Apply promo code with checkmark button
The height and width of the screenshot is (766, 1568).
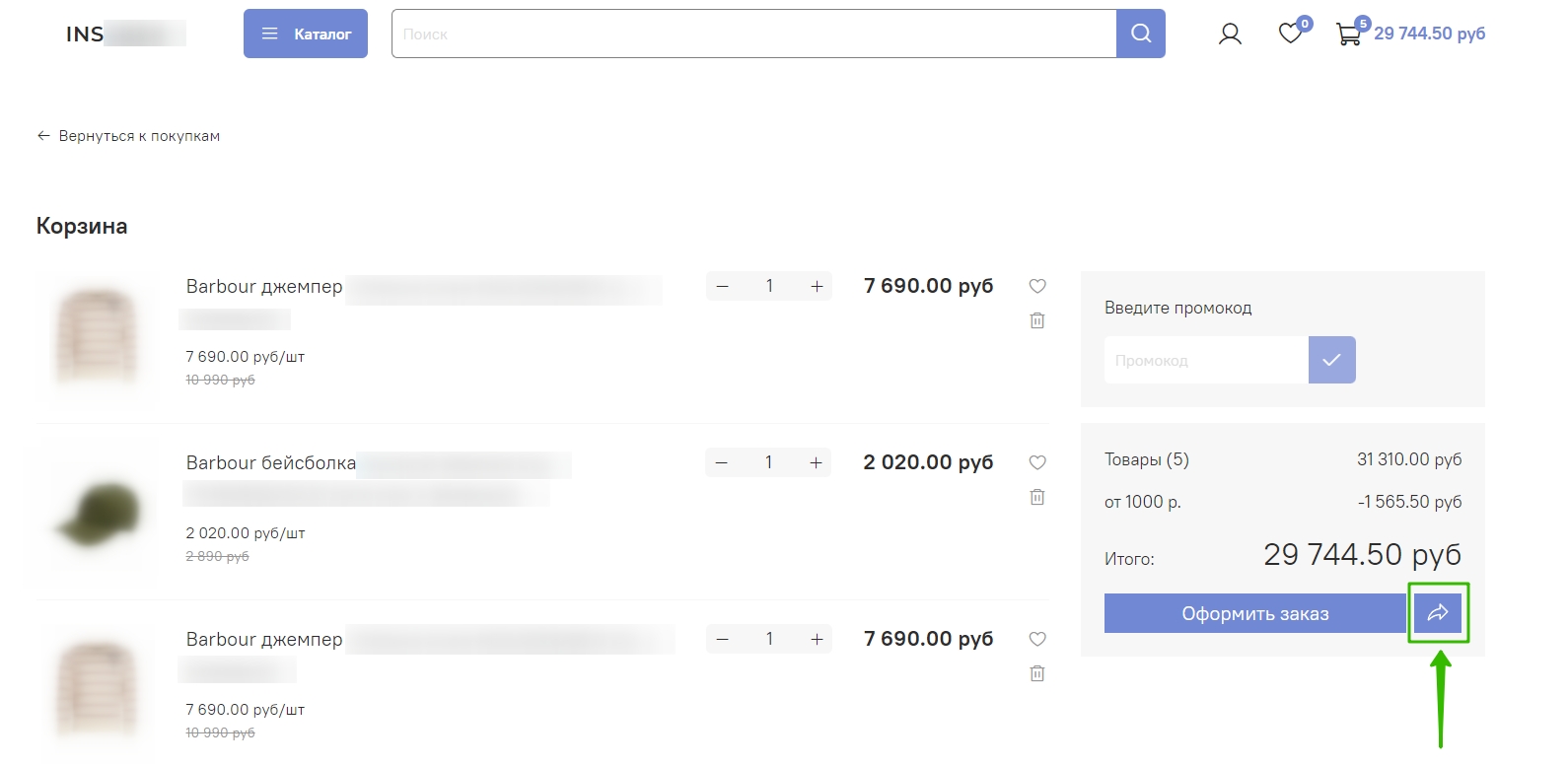pos(1332,360)
